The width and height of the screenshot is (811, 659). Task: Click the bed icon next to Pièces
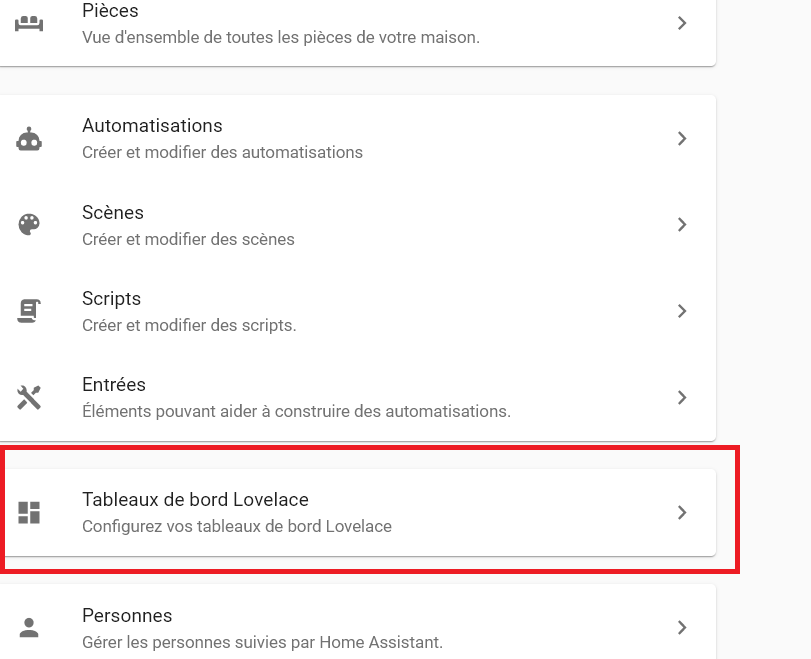point(29,23)
